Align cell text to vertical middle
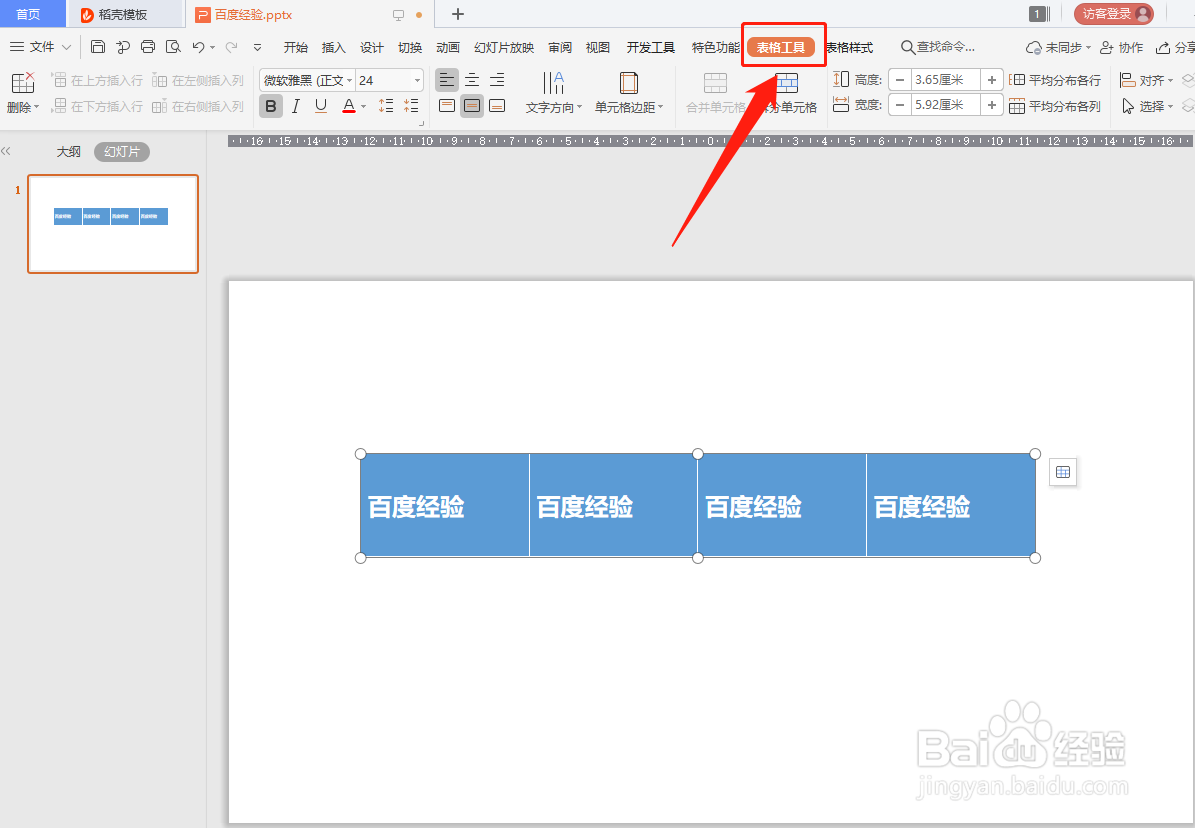1195x828 pixels. pos(473,105)
